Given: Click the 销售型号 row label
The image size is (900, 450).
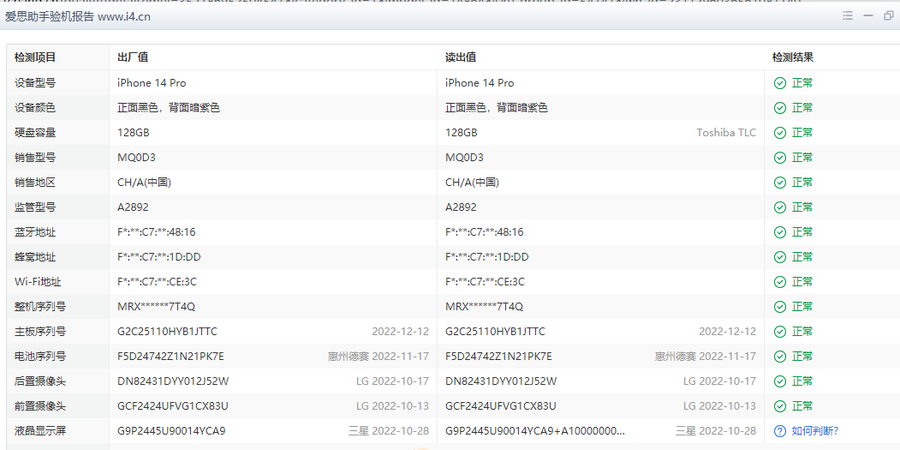Looking at the screenshot, I should pos(35,157).
